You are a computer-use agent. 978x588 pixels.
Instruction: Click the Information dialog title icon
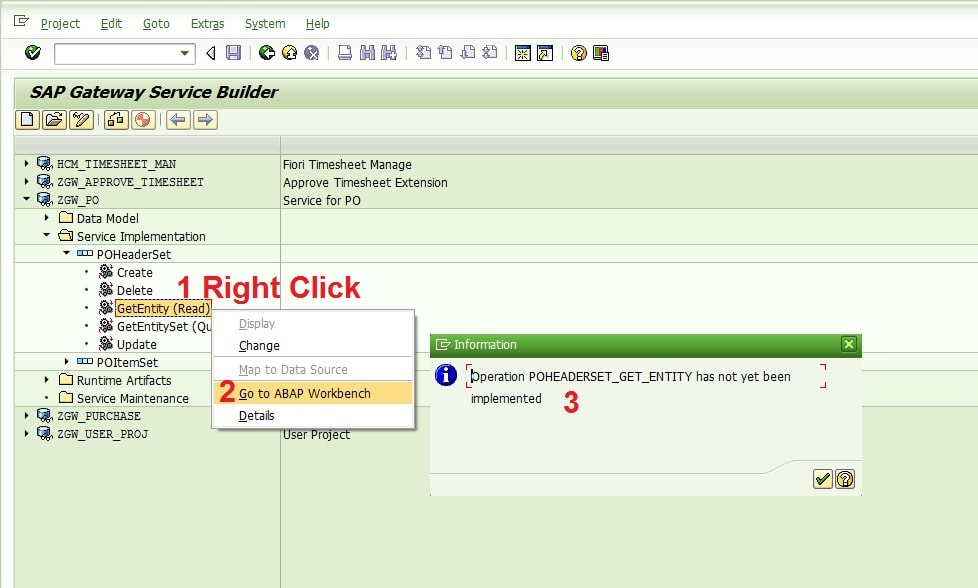(443, 345)
